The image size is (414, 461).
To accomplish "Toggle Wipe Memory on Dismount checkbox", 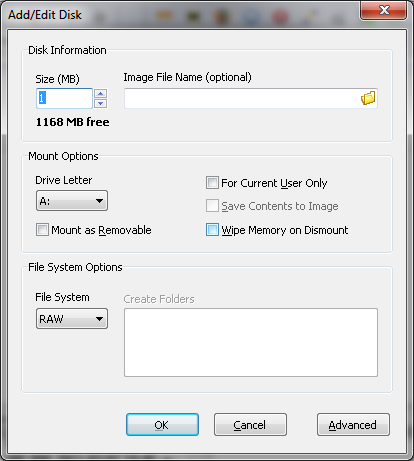I will [212, 230].
